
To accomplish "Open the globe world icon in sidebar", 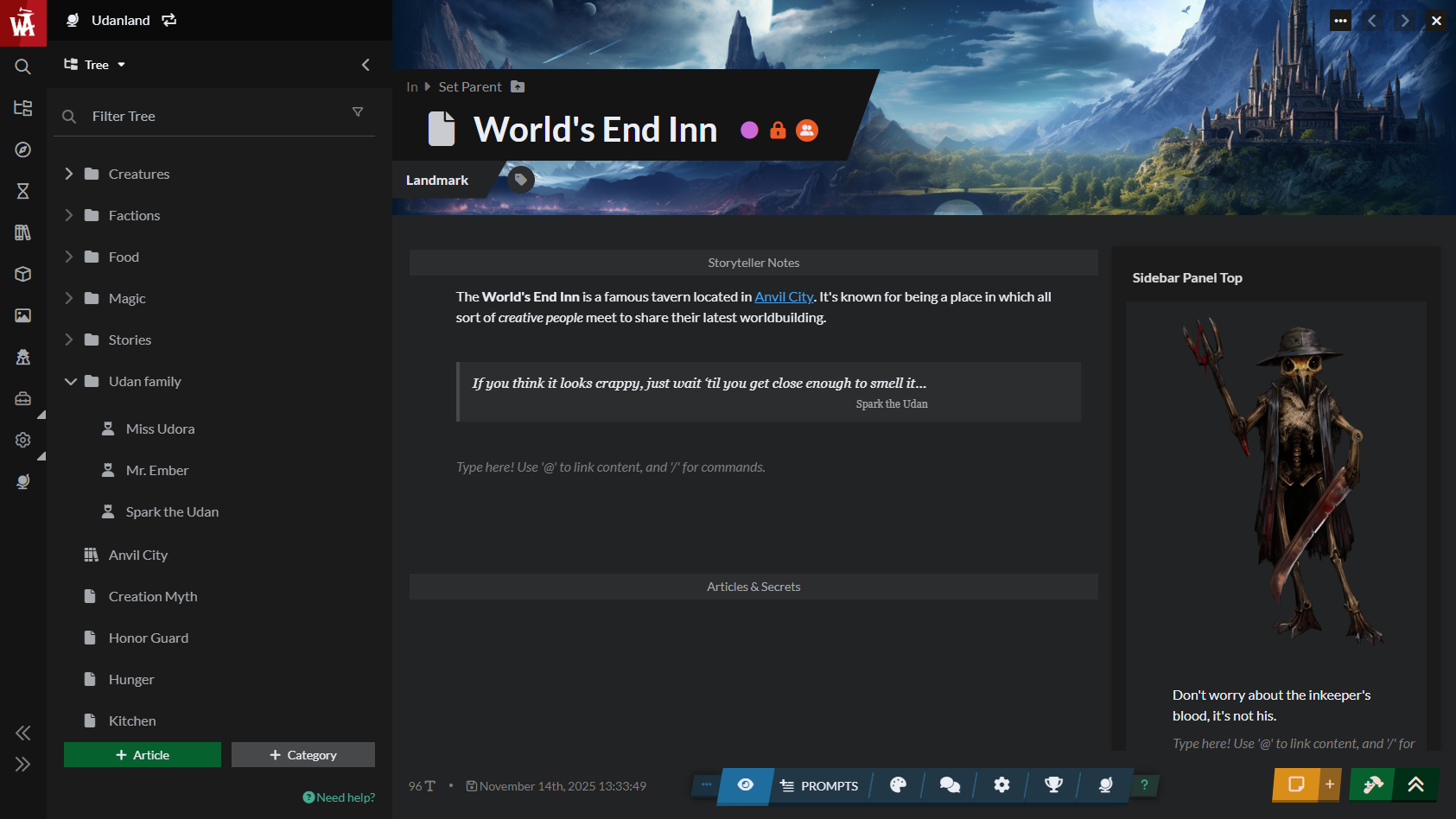I will (x=23, y=481).
